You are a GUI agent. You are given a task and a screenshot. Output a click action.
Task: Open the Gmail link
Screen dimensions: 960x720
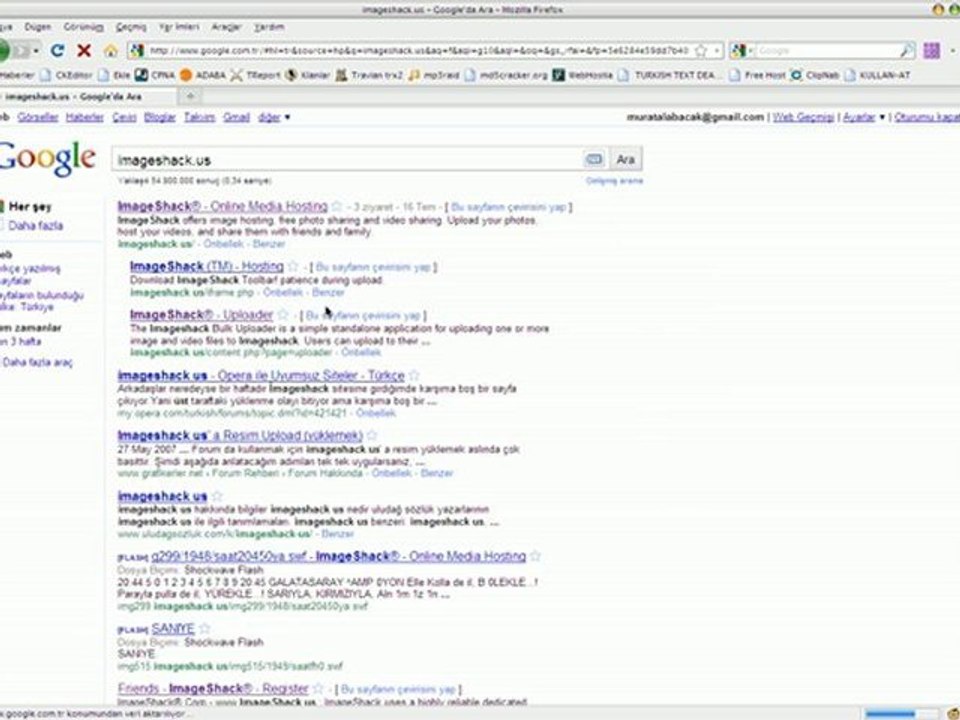[x=236, y=117]
